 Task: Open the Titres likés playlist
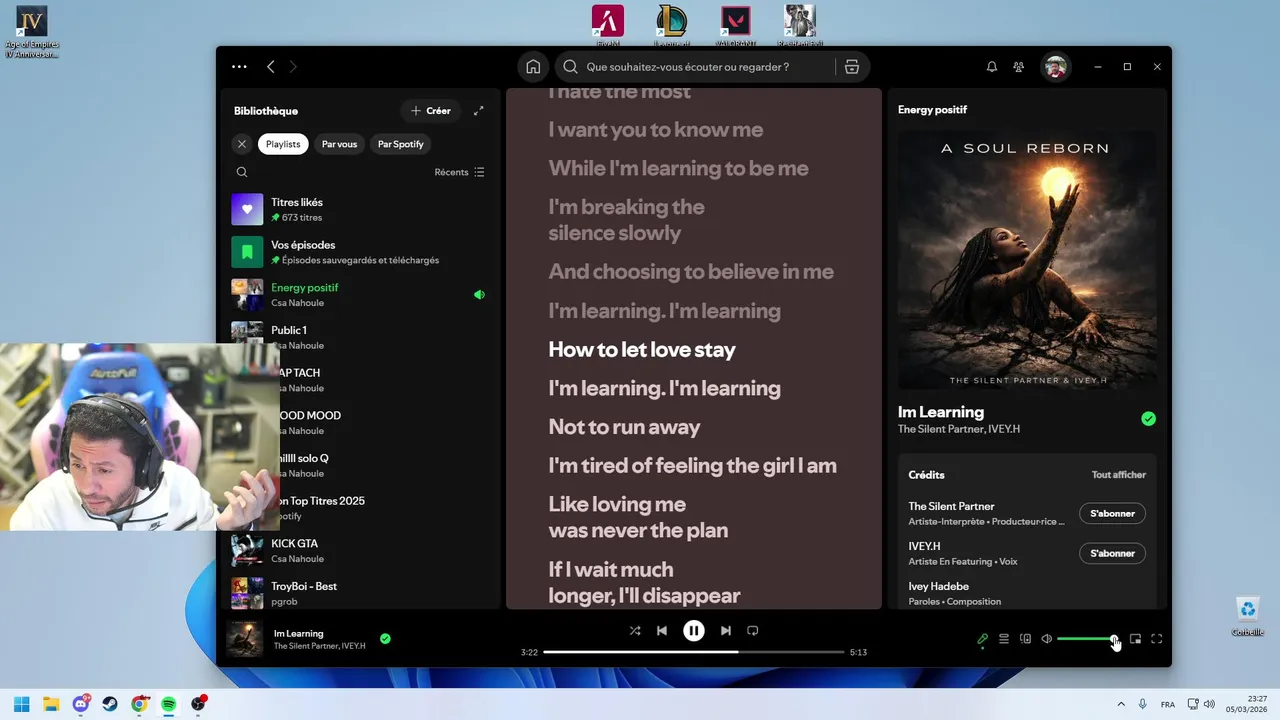coord(360,209)
